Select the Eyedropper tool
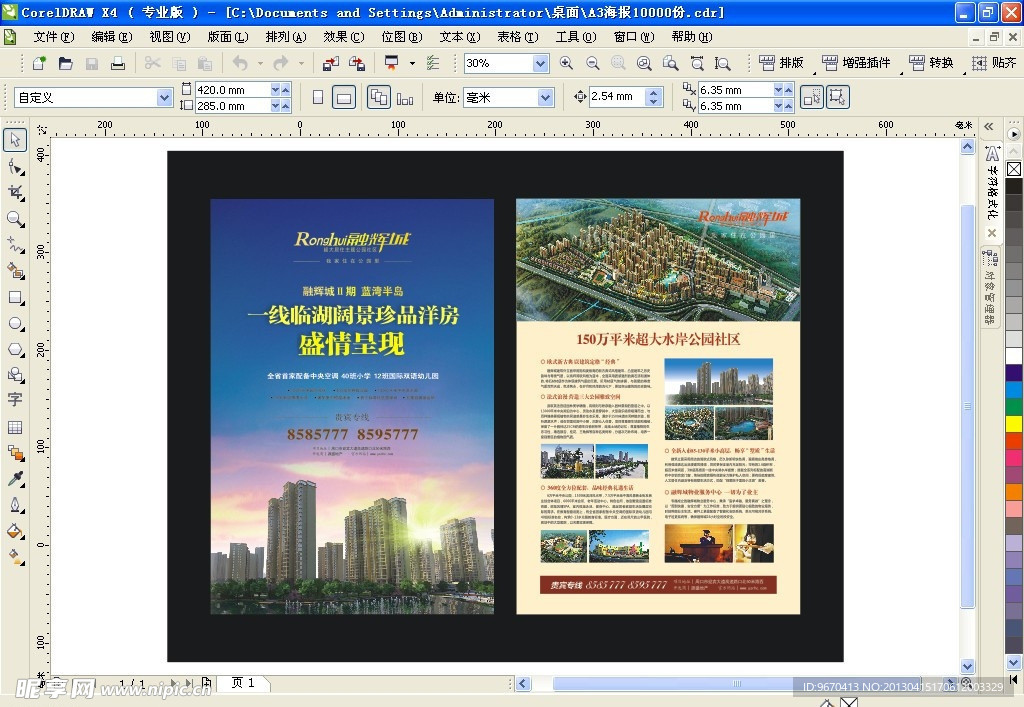Screen dimensions: 1024x707 [x=15, y=479]
